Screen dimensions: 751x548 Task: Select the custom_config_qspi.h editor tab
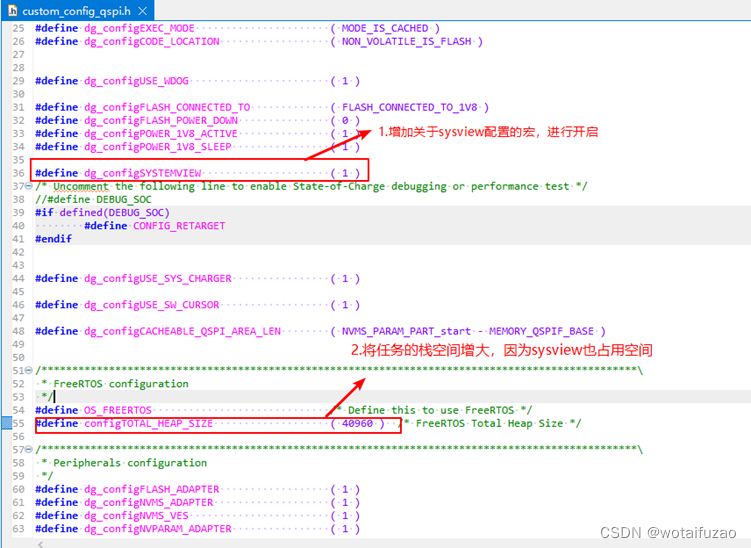77,11
